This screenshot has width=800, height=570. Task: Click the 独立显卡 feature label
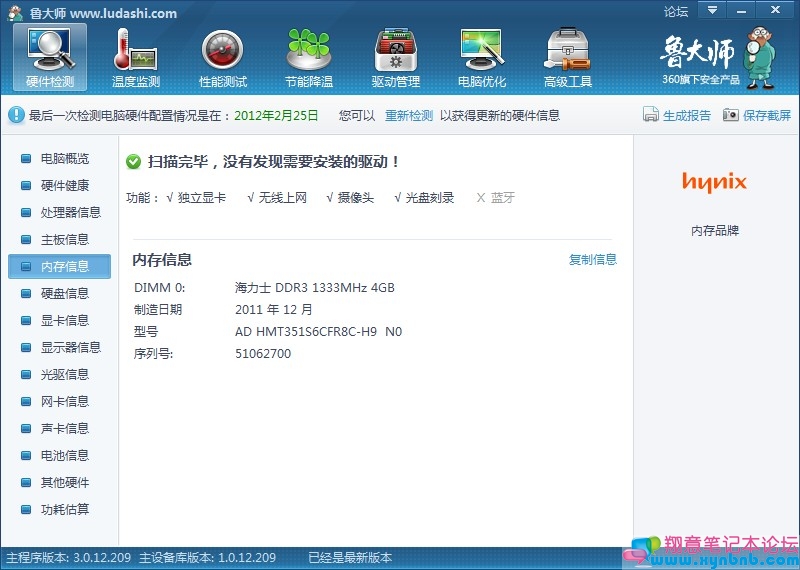click(202, 198)
